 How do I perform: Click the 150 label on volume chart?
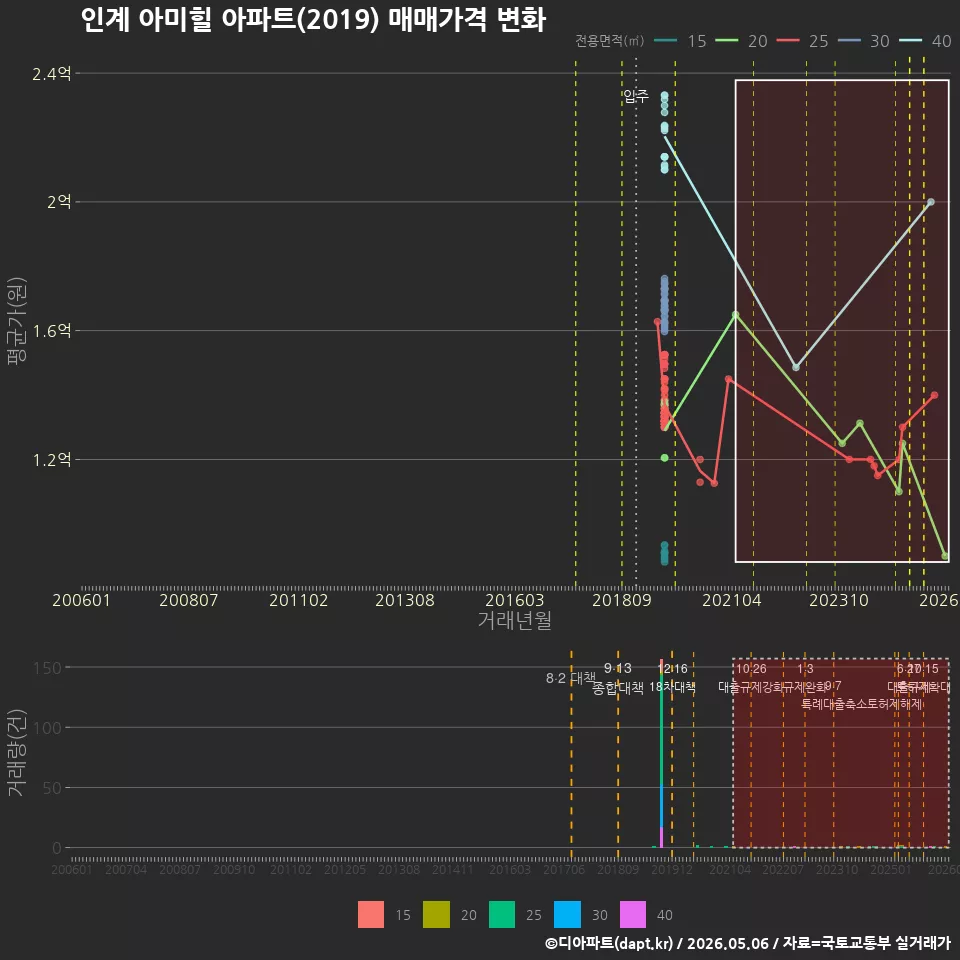pos(48,668)
